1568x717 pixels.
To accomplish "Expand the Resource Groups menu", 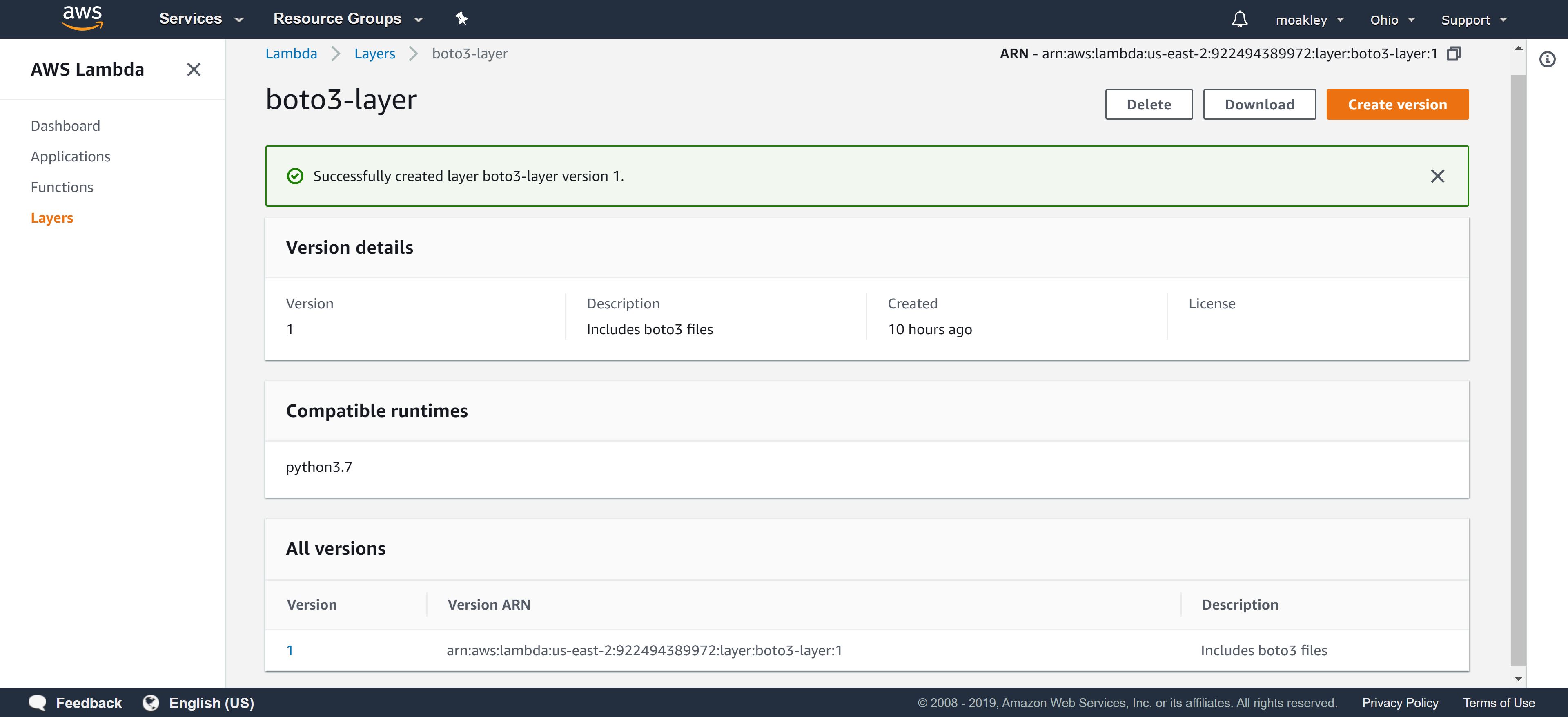I will point(347,19).
